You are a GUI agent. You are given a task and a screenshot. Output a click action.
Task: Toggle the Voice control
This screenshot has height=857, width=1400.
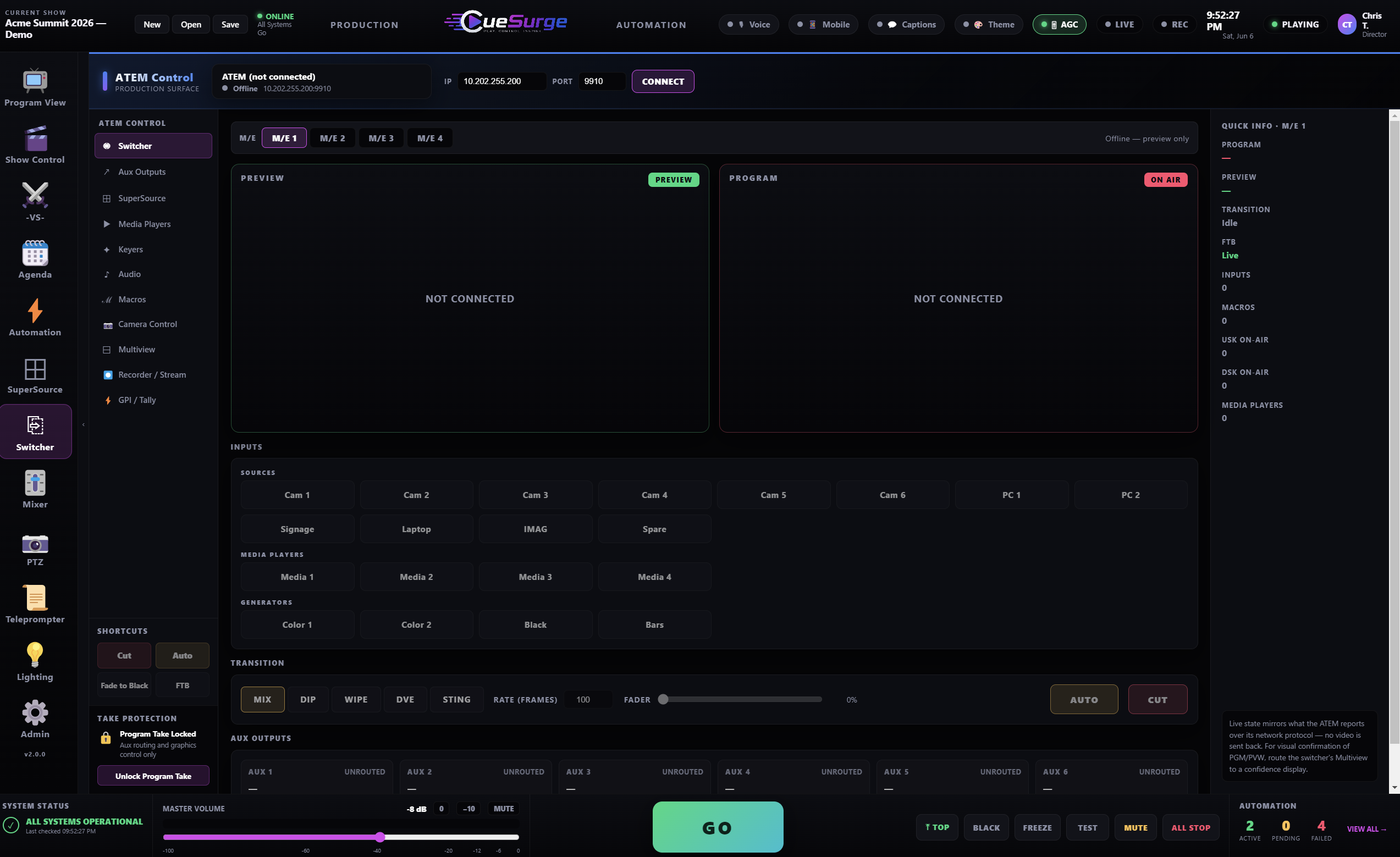748,24
